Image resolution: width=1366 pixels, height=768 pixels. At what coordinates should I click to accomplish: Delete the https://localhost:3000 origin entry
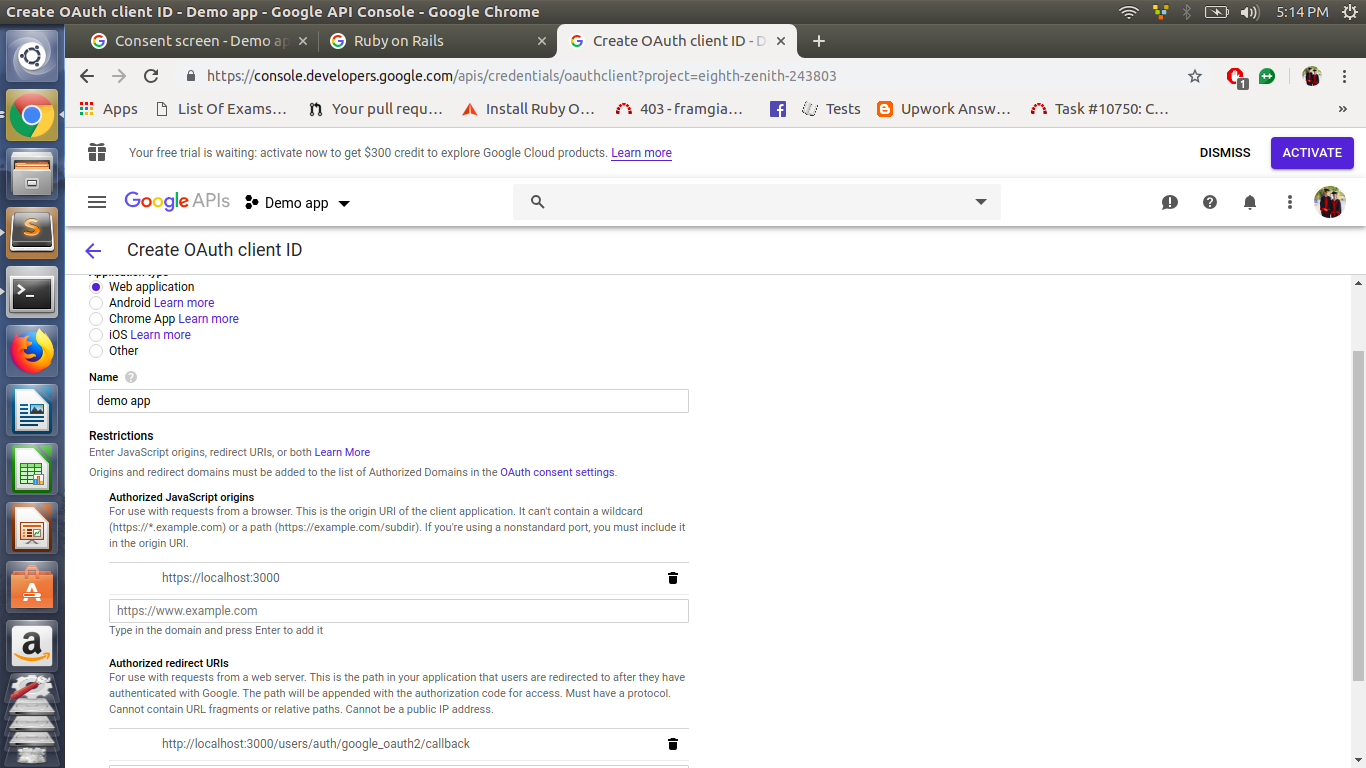pos(673,578)
